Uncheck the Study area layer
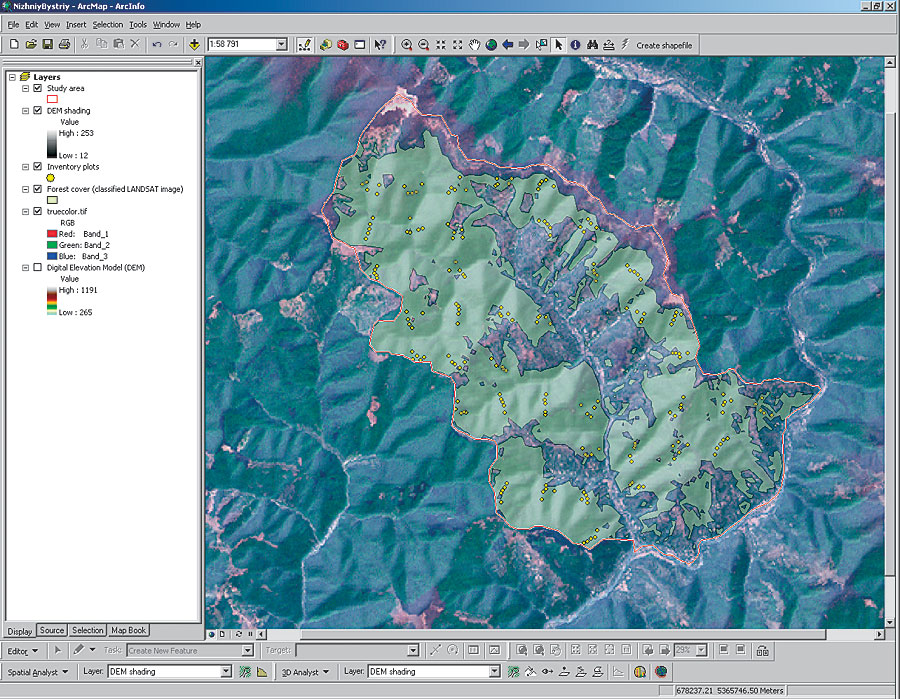Screen dimensions: 900x699 click(37, 88)
